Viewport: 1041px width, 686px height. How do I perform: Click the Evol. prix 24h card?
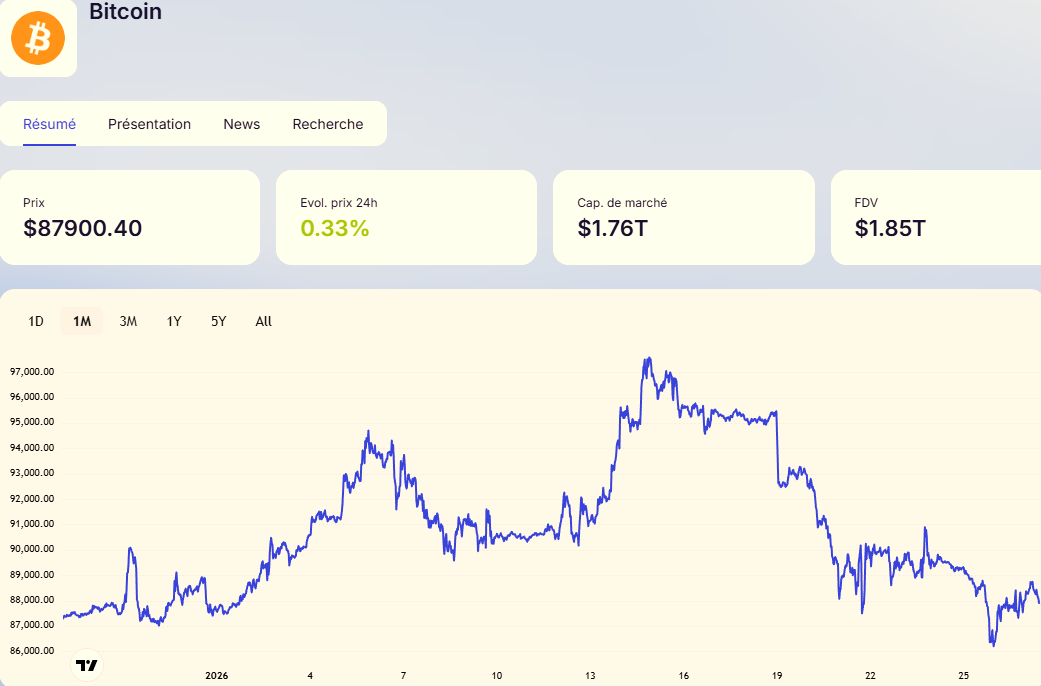[x=406, y=217]
